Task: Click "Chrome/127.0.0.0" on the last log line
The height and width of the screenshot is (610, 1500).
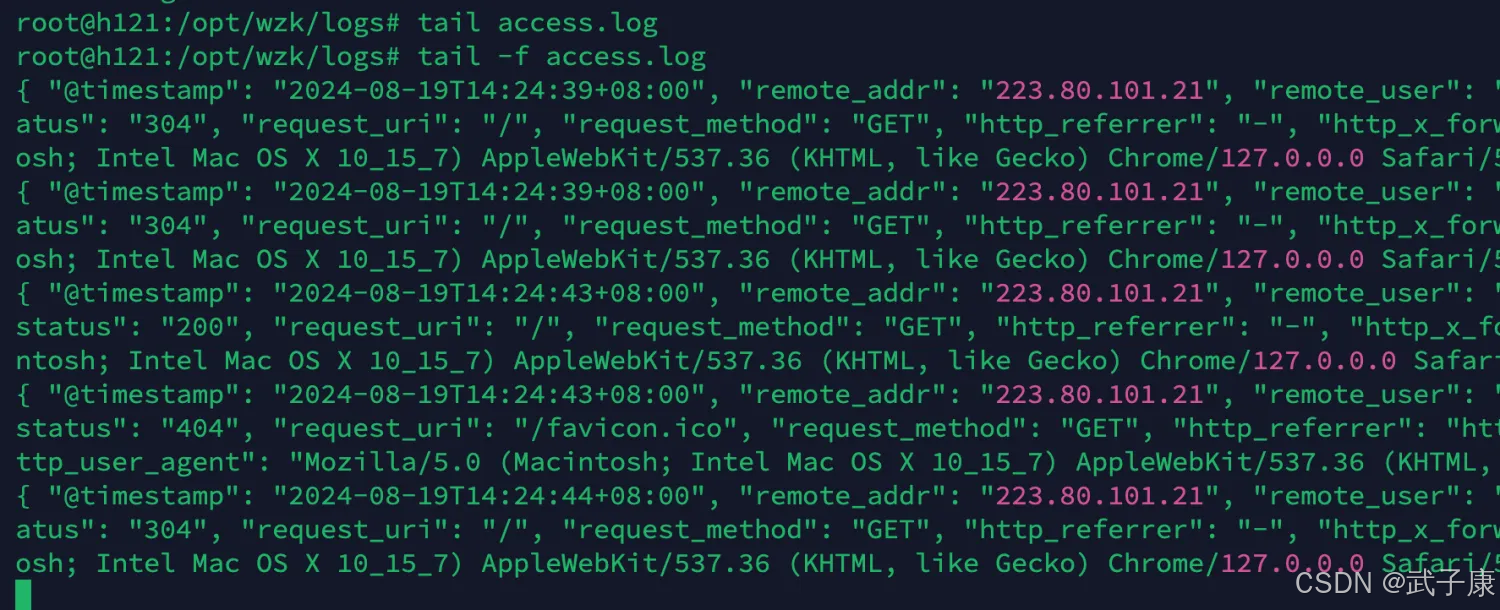Action: 1236,563
